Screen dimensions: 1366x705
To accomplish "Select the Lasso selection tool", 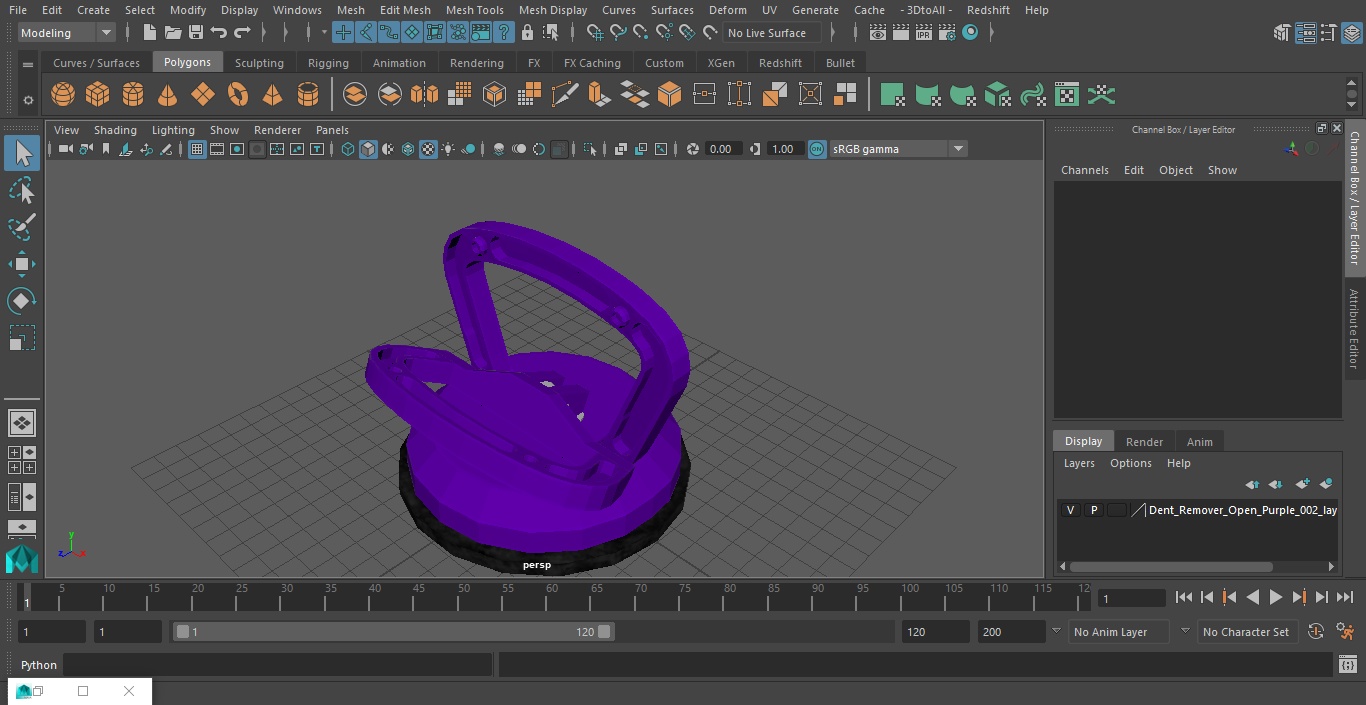I will click(x=21, y=190).
